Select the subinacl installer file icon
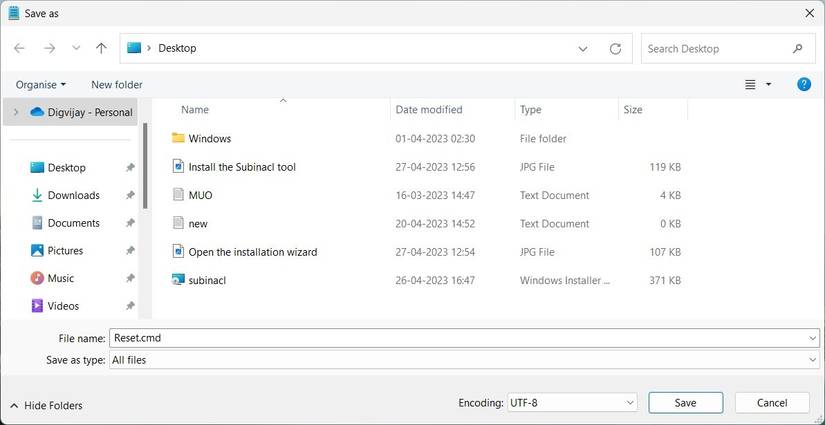The width and height of the screenshot is (825, 425). 178,280
